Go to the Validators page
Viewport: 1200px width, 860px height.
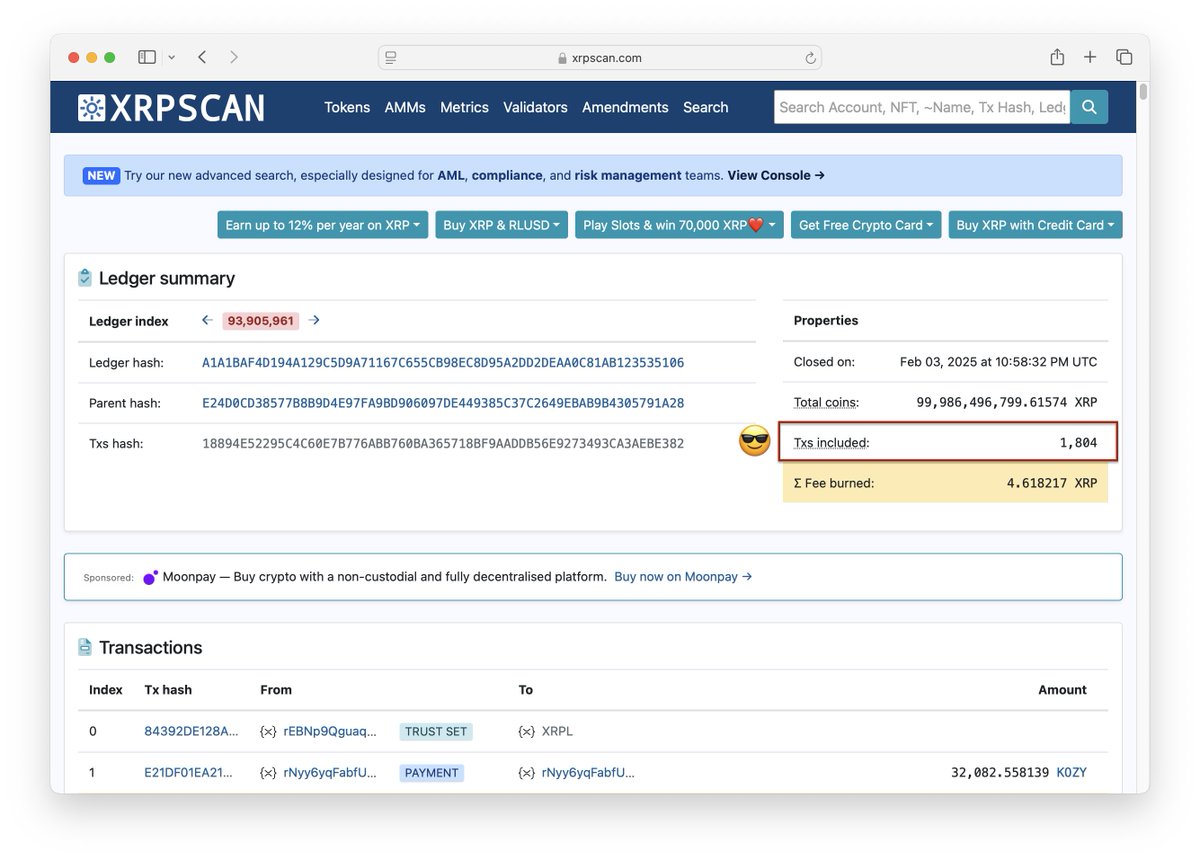[x=535, y=107]
